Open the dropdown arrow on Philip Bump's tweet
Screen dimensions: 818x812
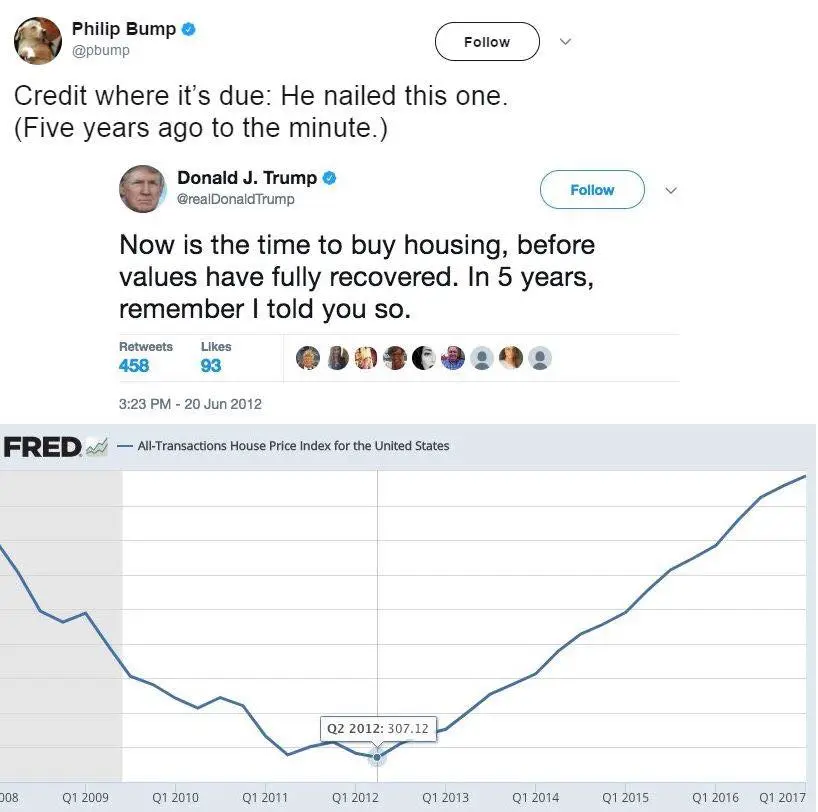pos(565,43)
